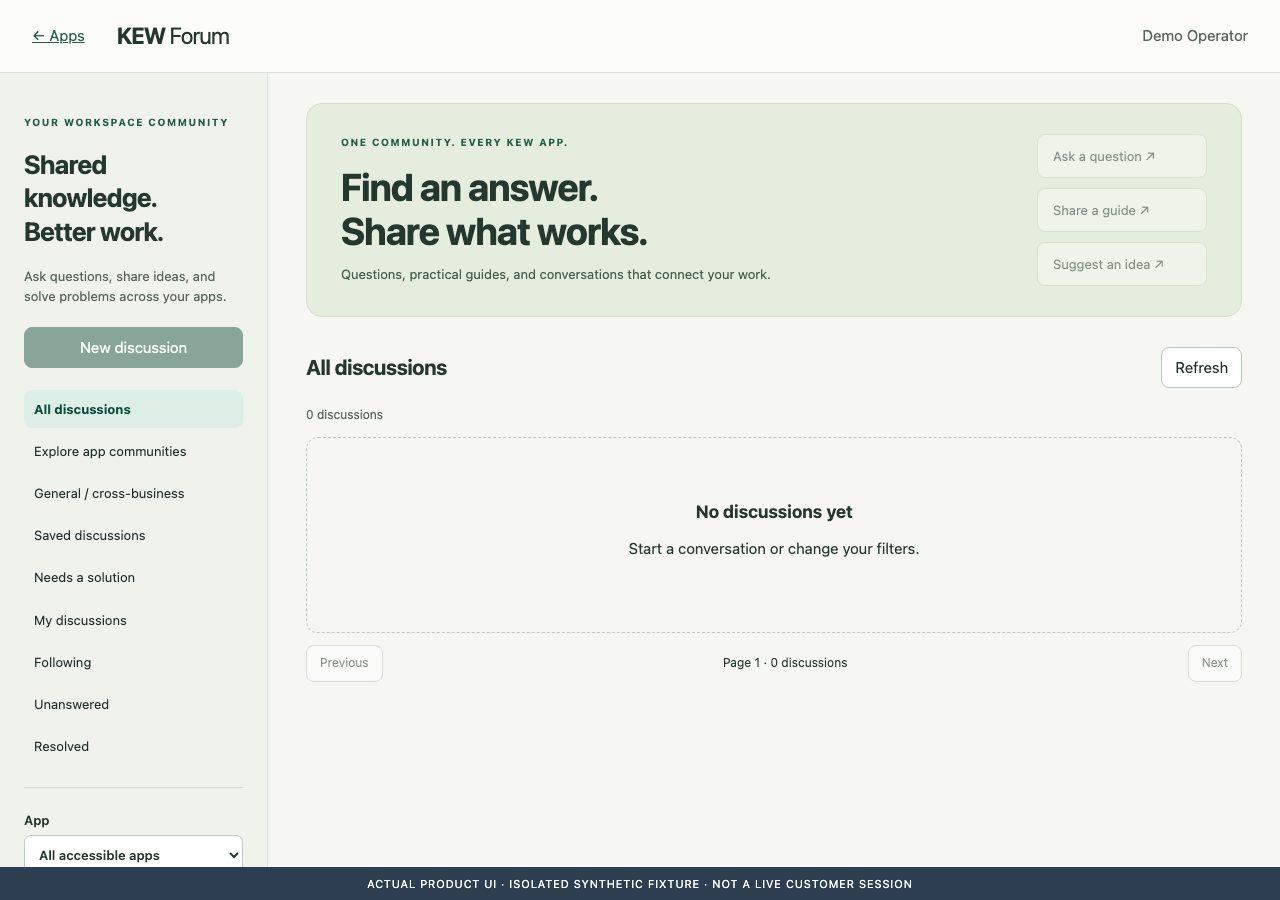Go back via the Apps link

[x=58, y=36]
